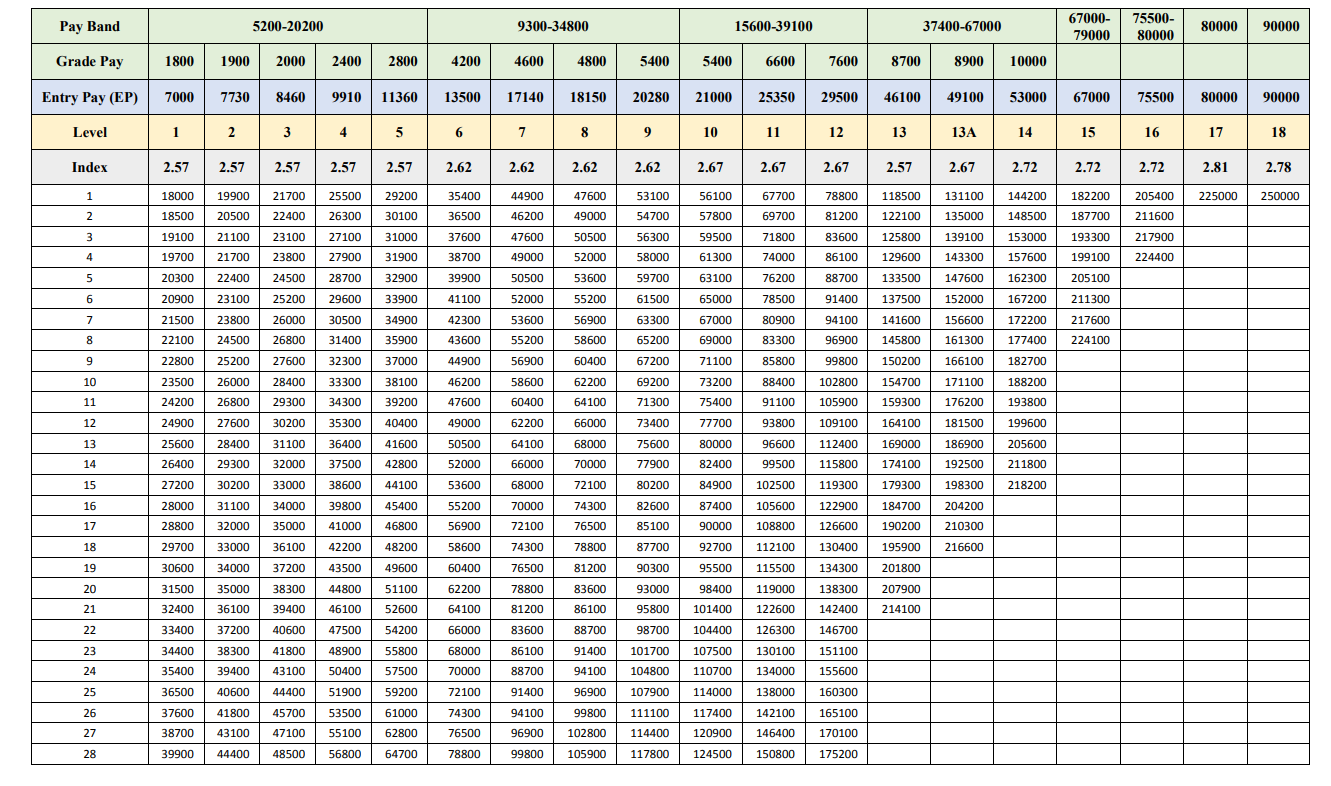Click the Level 15 header cell
This screenshot has width=1331, height=786.
[x=1088, y=132]
